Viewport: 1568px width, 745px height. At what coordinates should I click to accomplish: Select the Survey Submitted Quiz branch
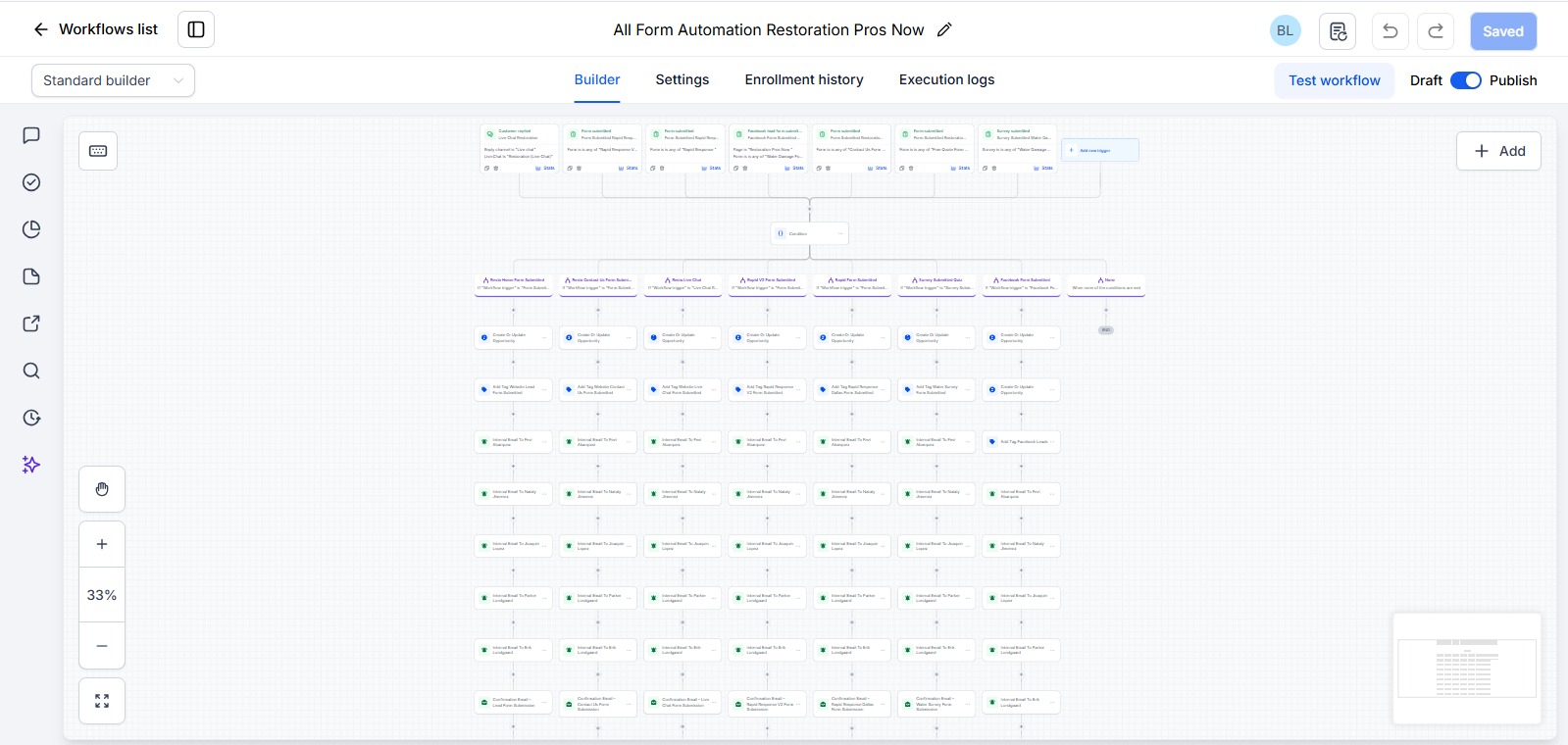(936, 284)
